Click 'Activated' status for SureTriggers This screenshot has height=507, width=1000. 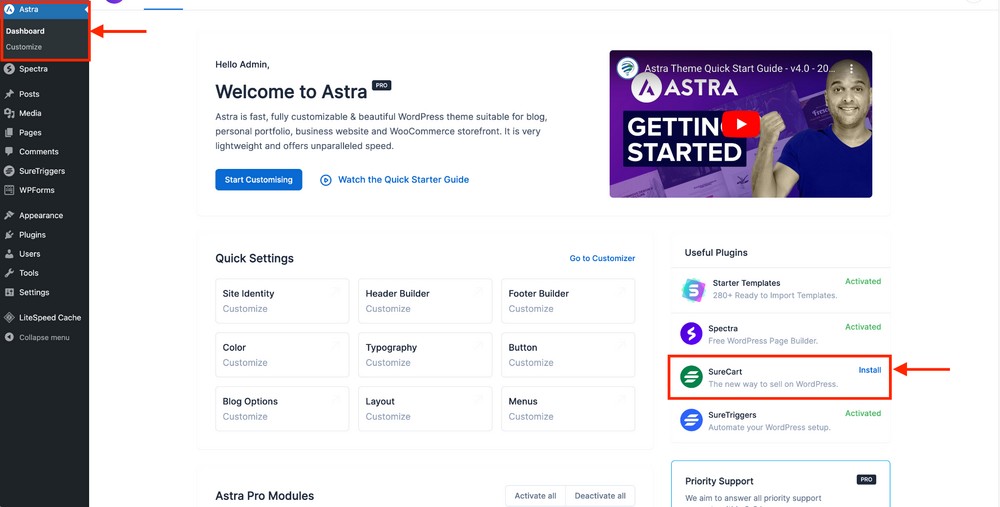[863, 413]
